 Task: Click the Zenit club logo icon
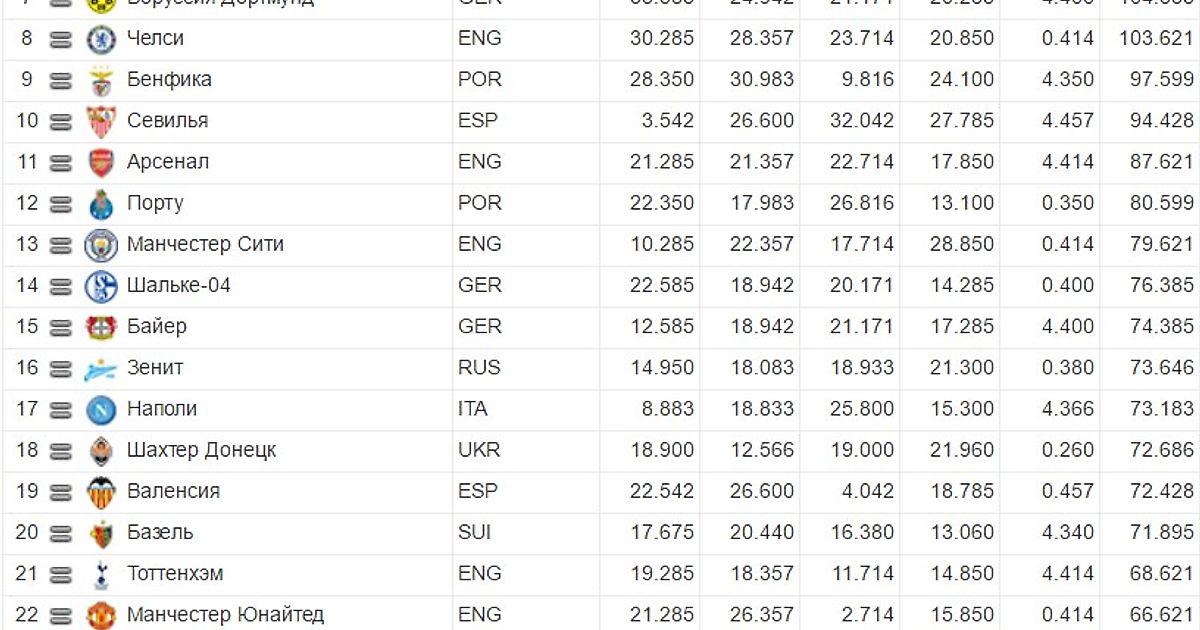101,369
